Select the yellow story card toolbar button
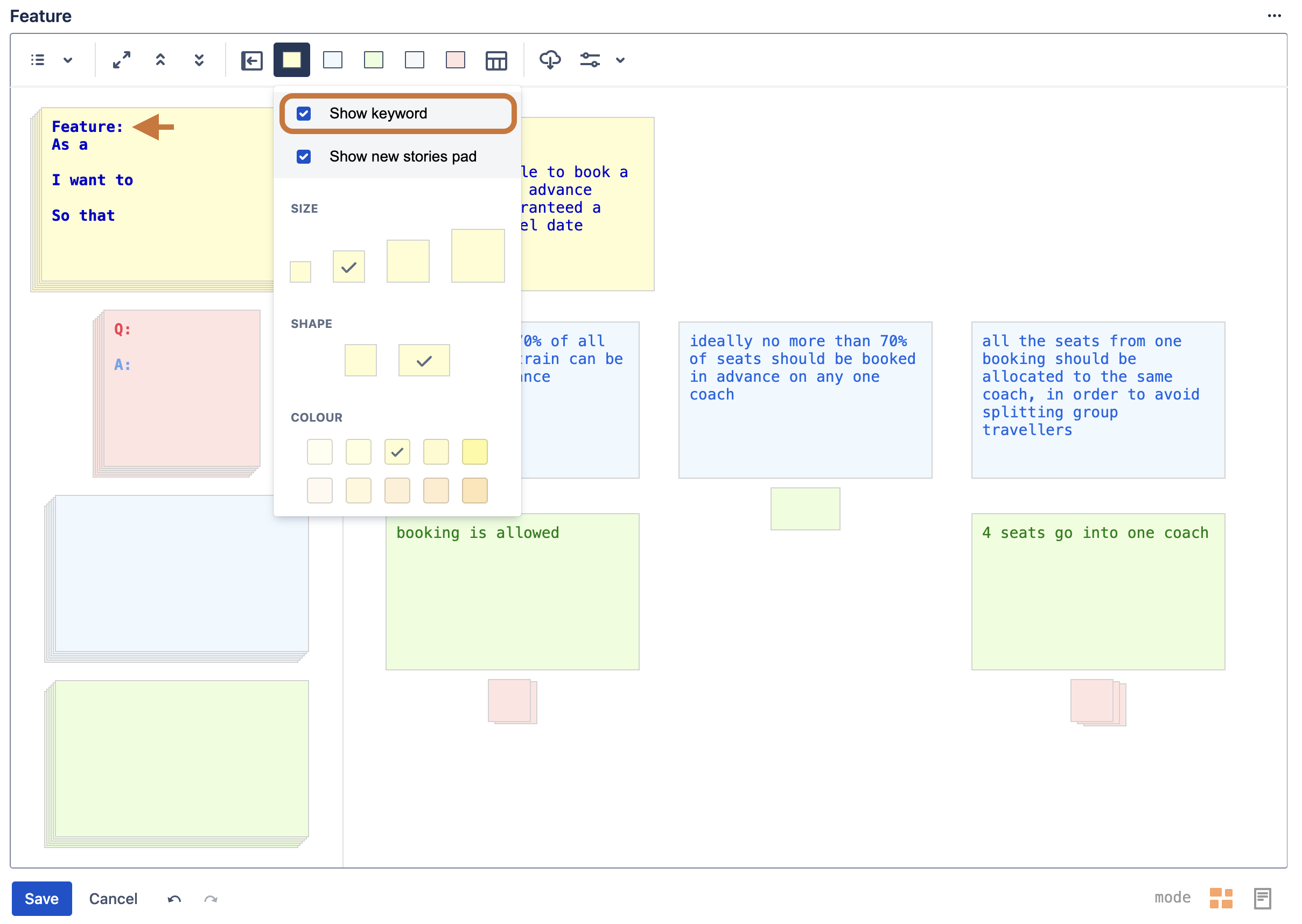This screenshot has width=1302, height=924. (x=292, y=60)
